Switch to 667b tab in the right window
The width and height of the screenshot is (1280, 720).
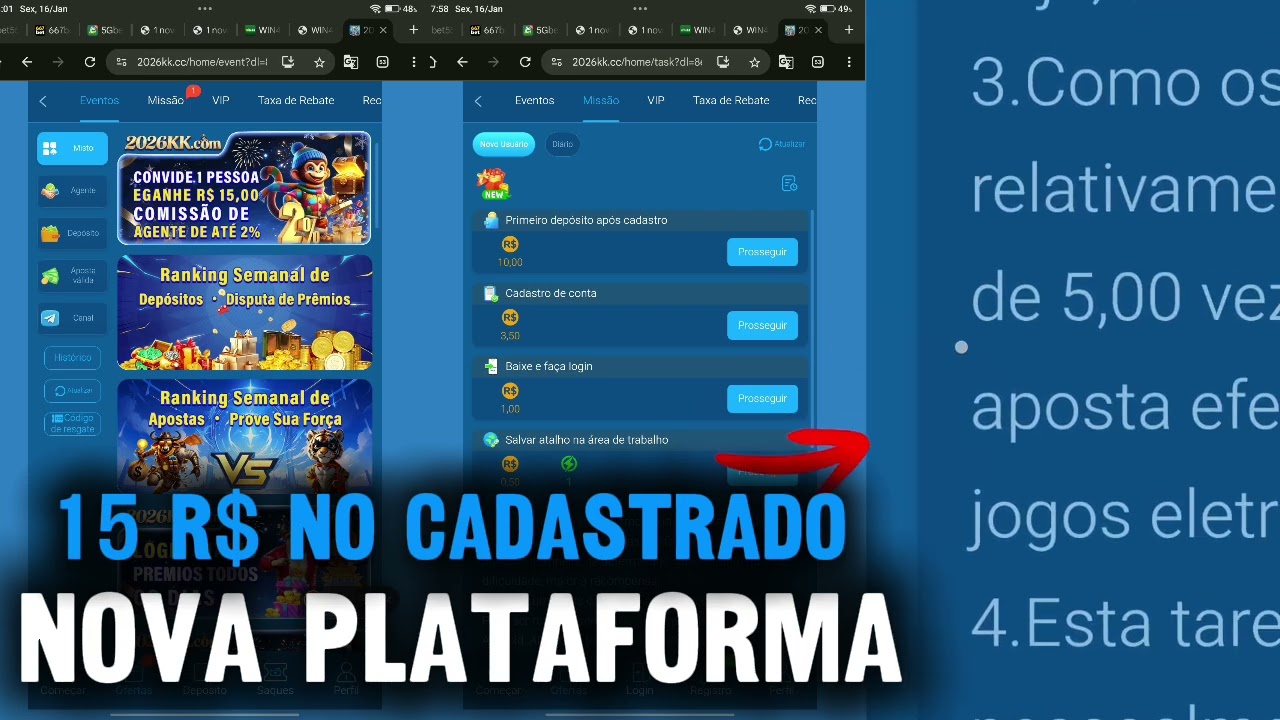[487, 30]
